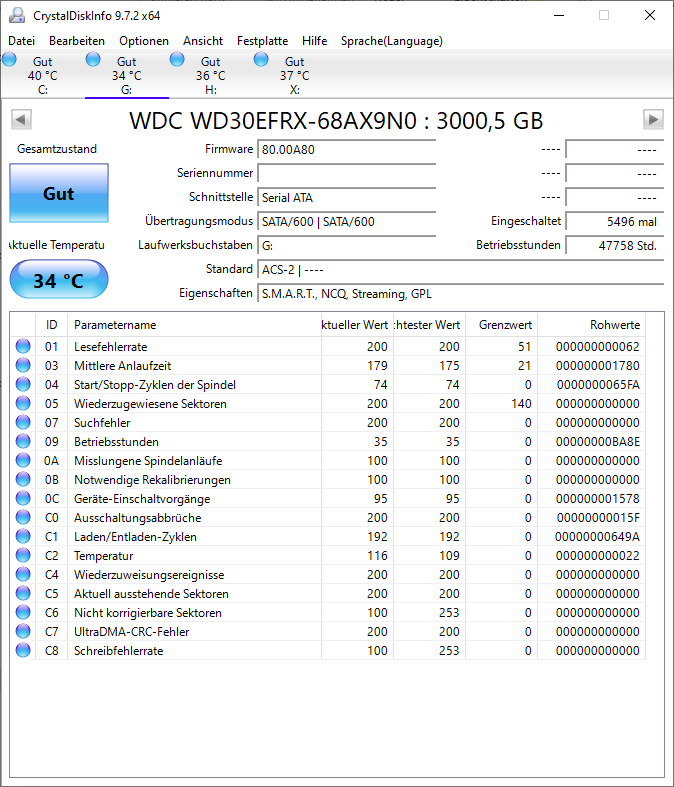This screenshot has width=674, height=787.
Task: Click the CrystalDiskInfo app icon in title bar
Action: pyautogui.click(x=17, y=16)
